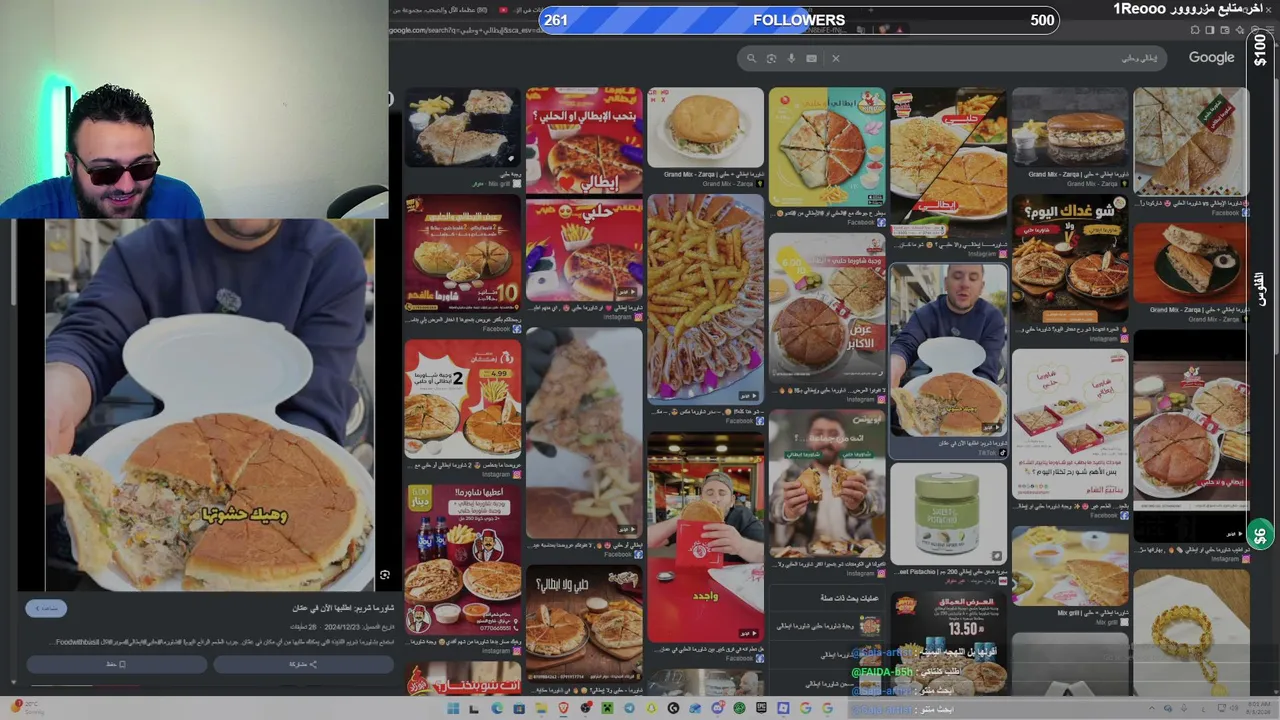Click the blue visit button in the preview panel
1280x720 pixels.
pyautogui.click(x=47, y=608)
